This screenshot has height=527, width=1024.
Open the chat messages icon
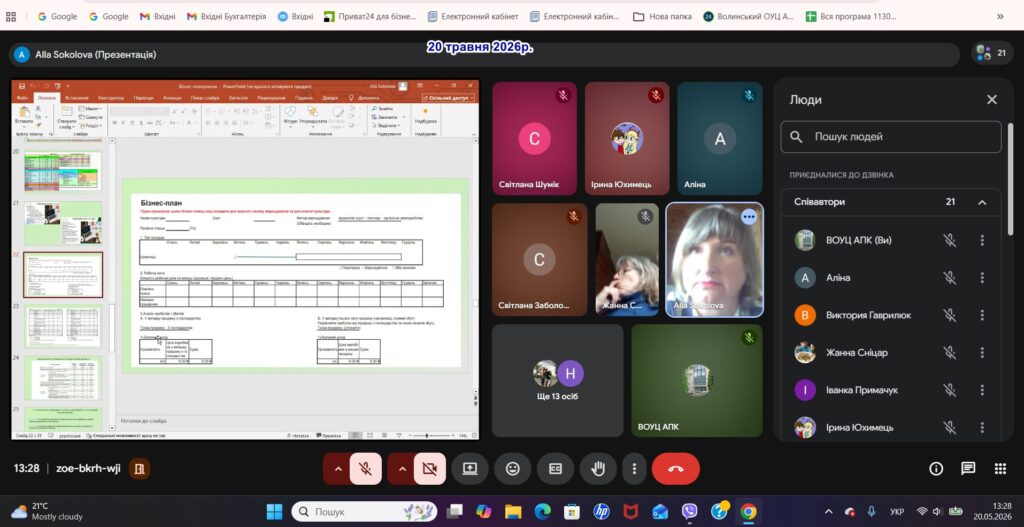968,469
